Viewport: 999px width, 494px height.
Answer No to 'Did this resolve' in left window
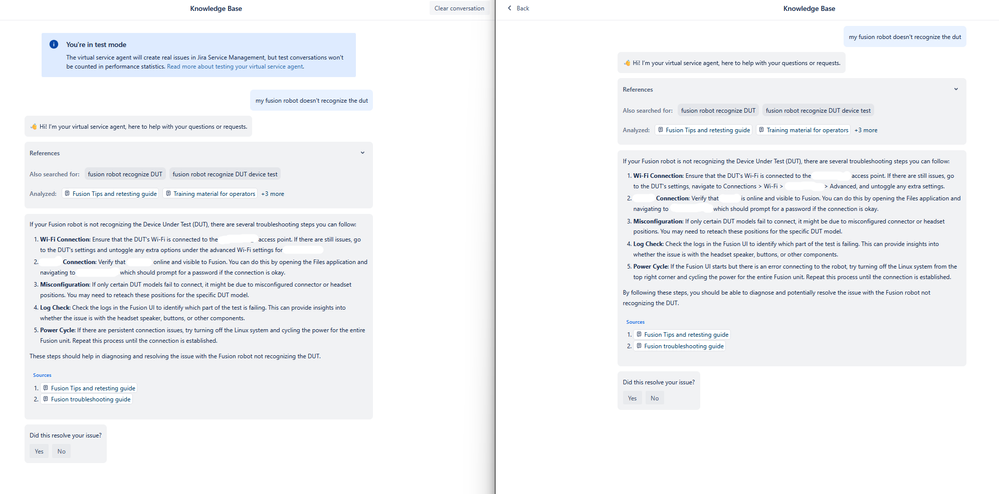(x=61, y=451)
